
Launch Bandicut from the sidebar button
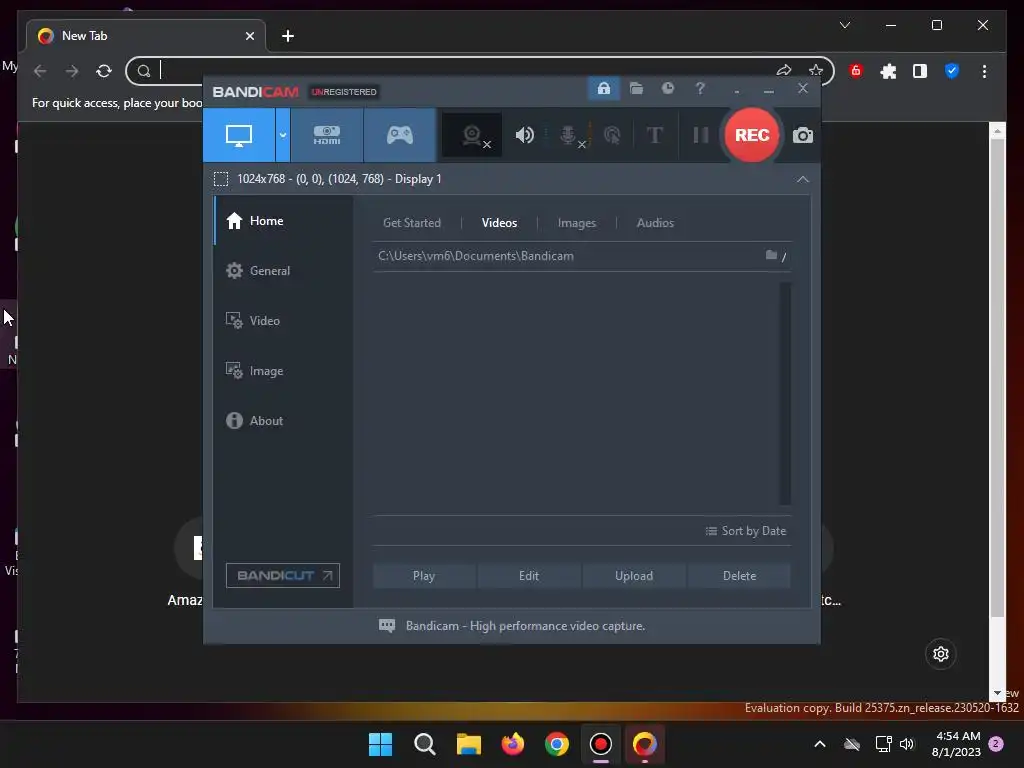283,575
